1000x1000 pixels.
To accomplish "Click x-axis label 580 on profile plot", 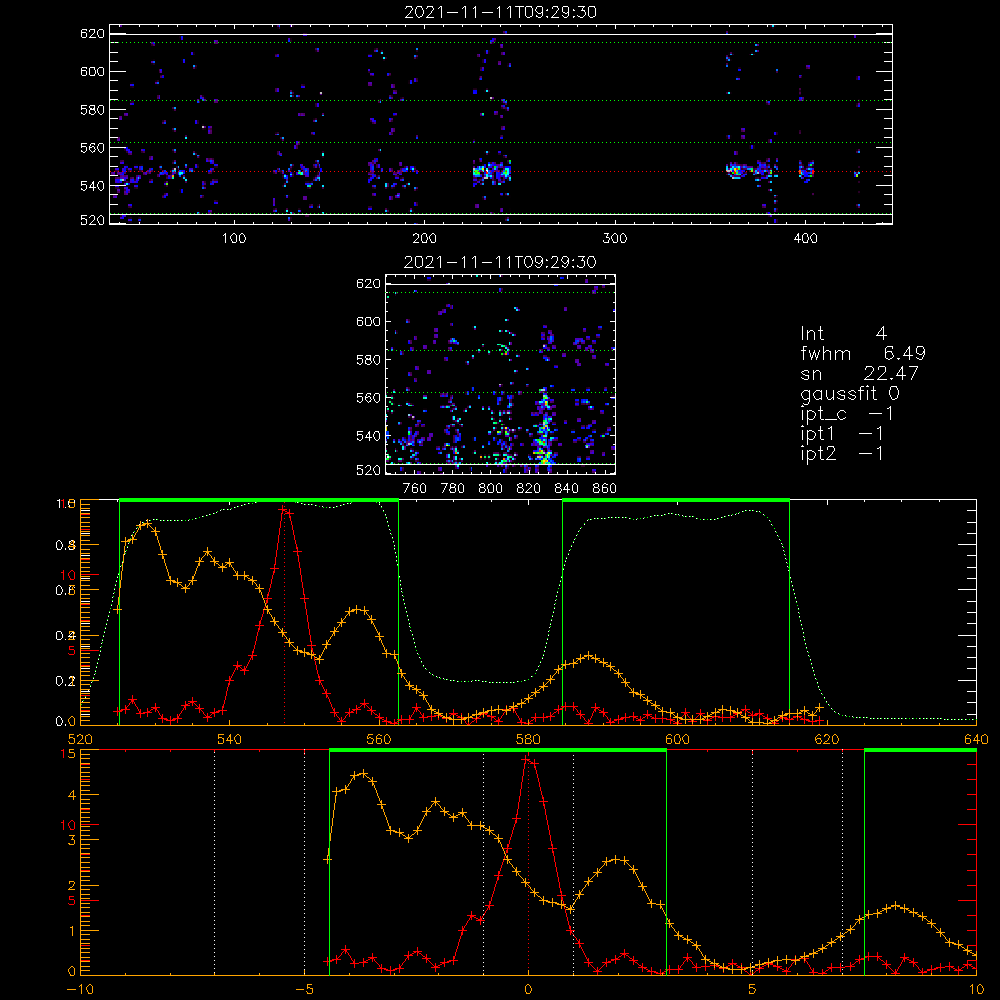I will point(528,739).
